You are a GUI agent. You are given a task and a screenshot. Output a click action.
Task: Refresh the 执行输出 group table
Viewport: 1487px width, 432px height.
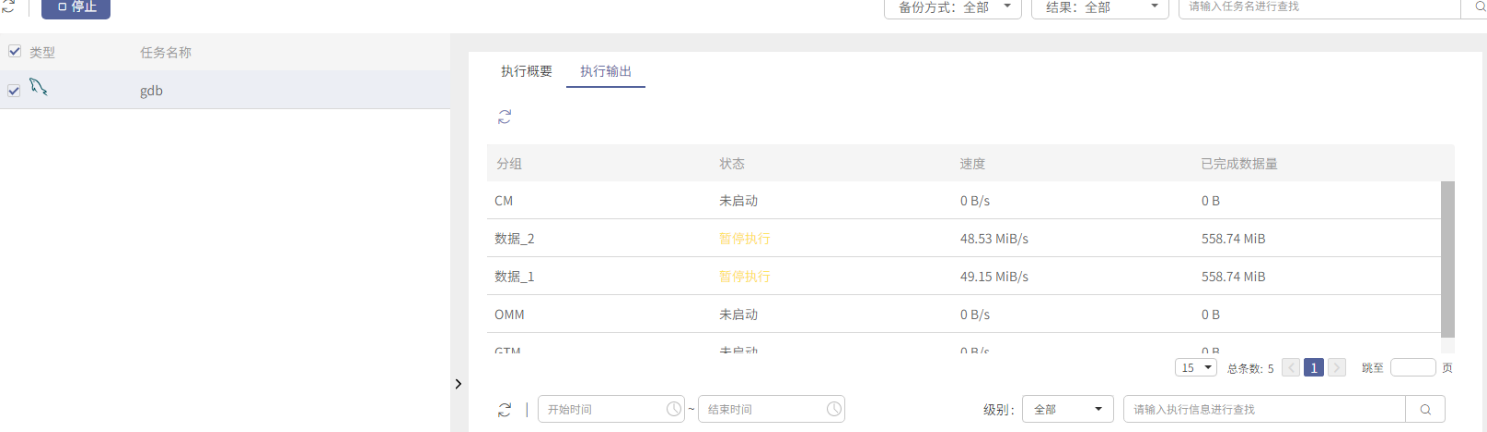[505, 117]
